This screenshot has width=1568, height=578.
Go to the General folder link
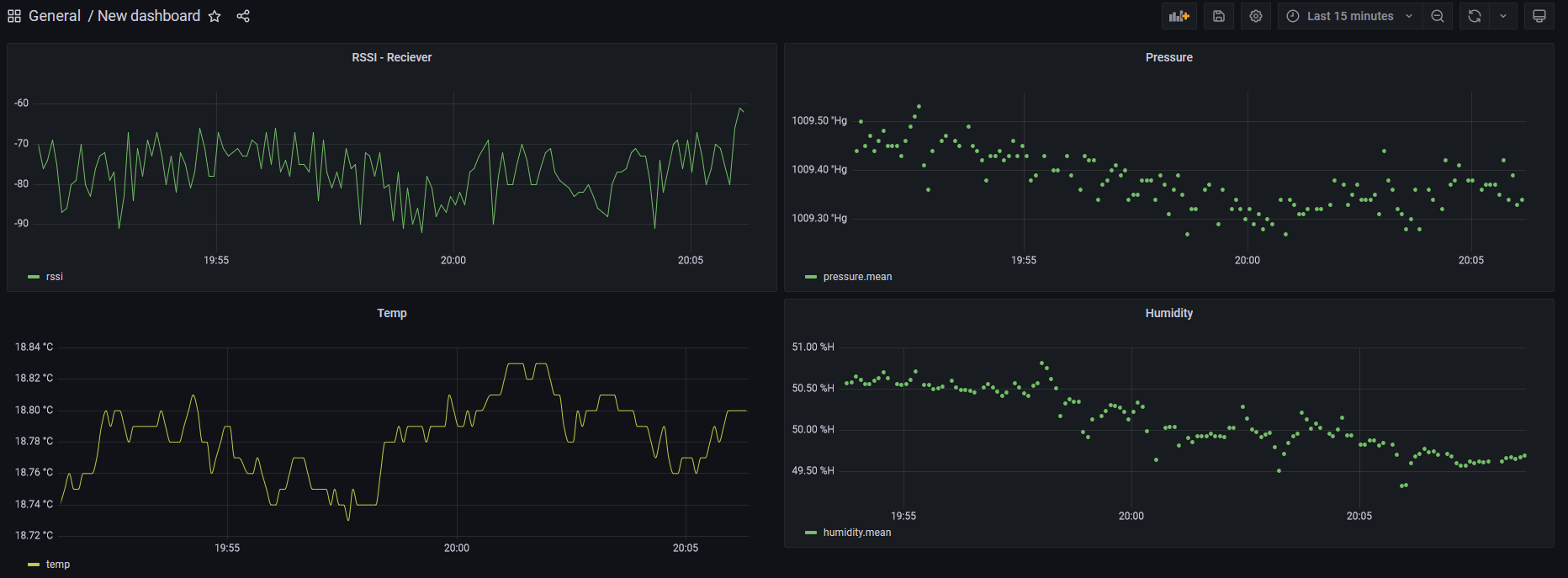point(55,16)
